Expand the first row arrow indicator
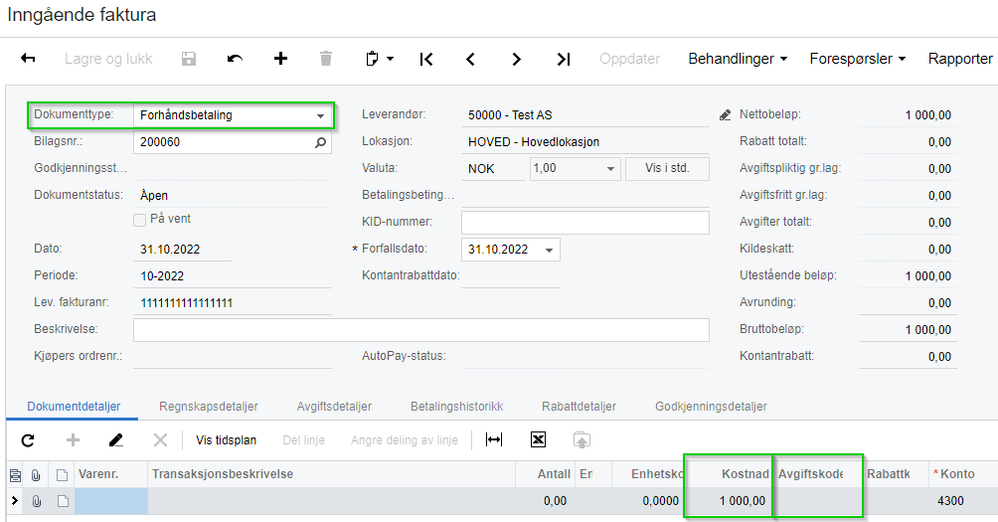 pyautogui.click(x=15, y=502)
